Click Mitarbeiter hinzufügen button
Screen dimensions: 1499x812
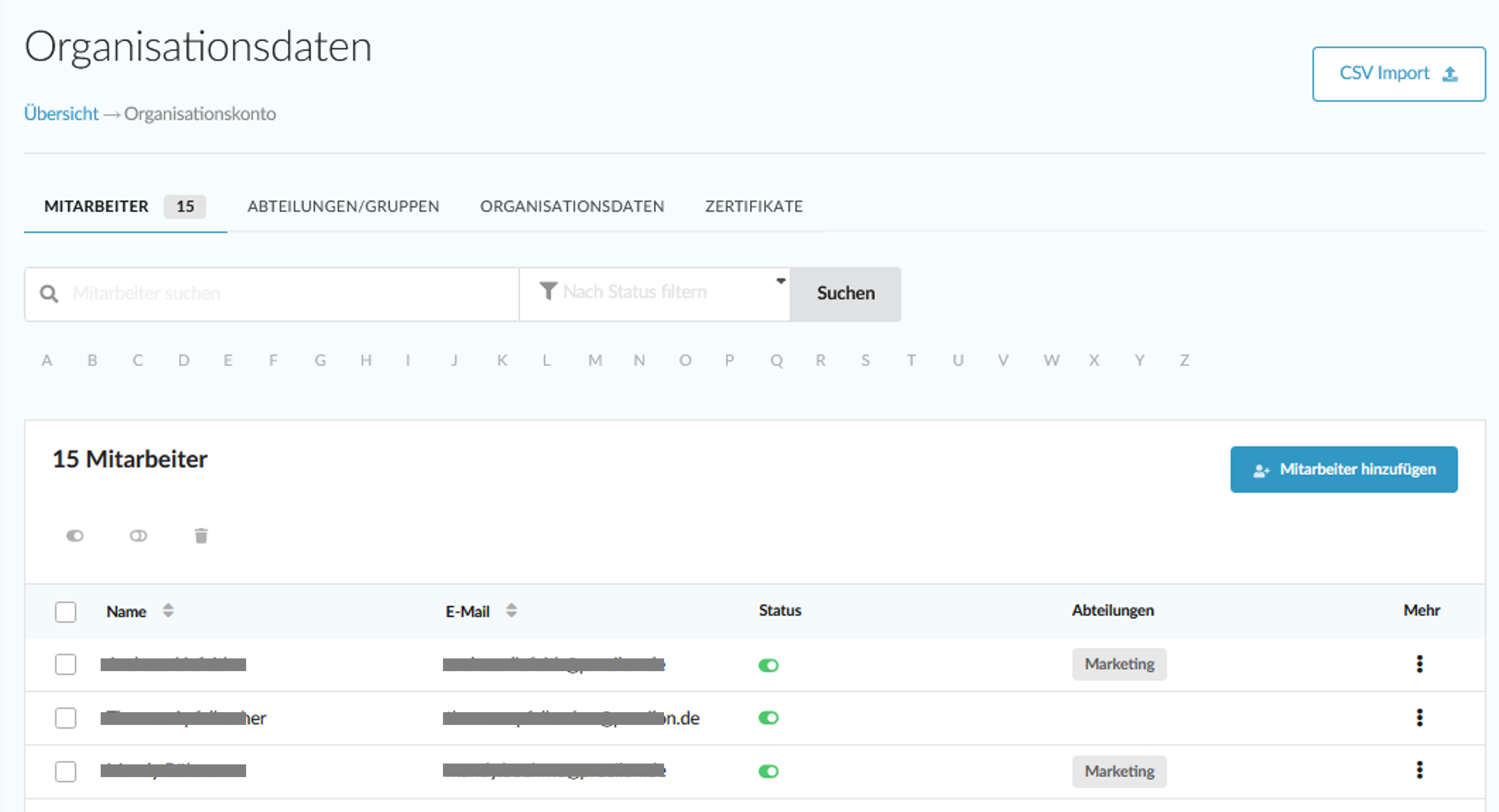(1343, 469)
